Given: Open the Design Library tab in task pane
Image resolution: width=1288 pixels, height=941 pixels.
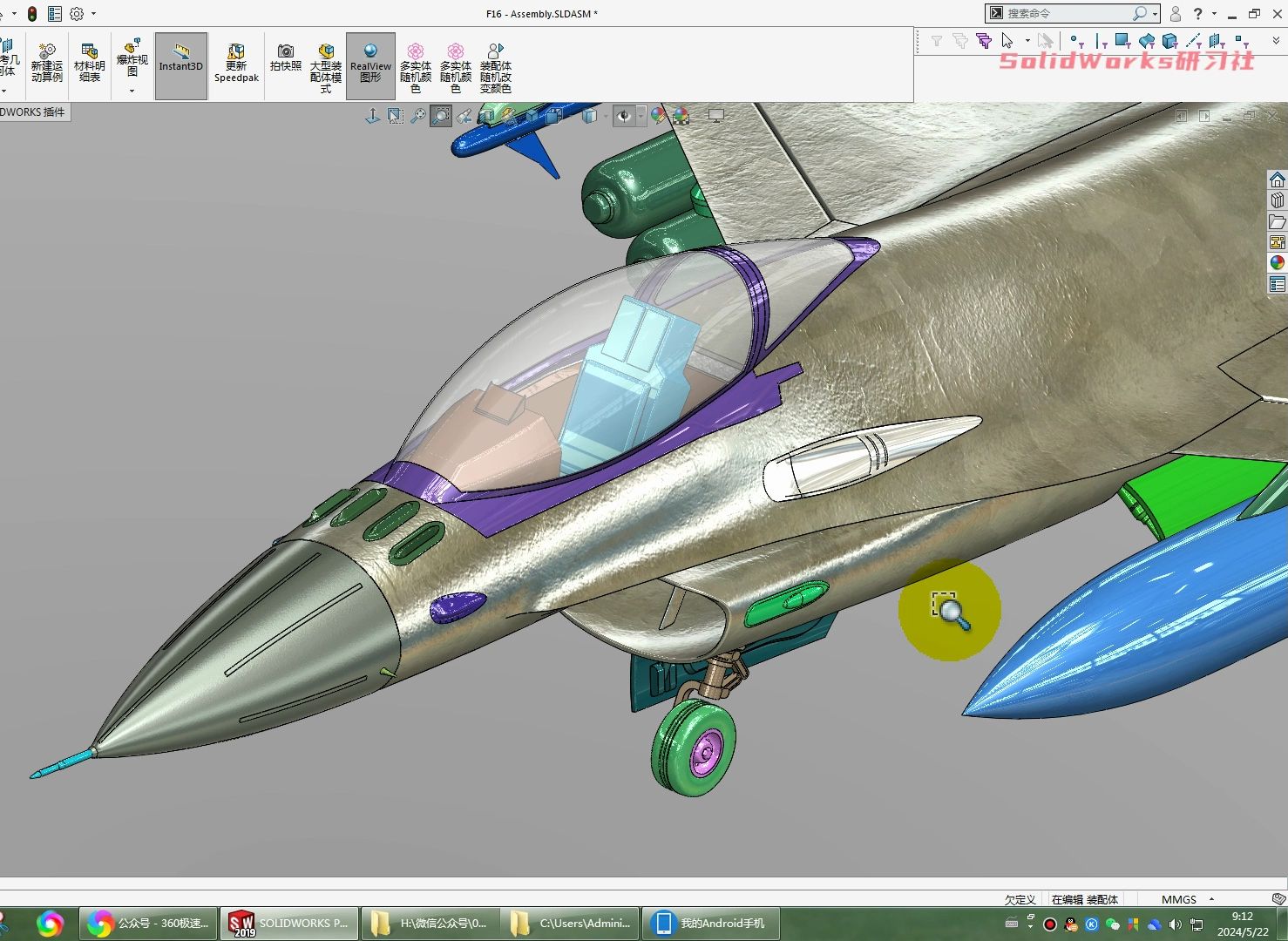Looking at the screenshot, I should click(x=1277, y=200).
